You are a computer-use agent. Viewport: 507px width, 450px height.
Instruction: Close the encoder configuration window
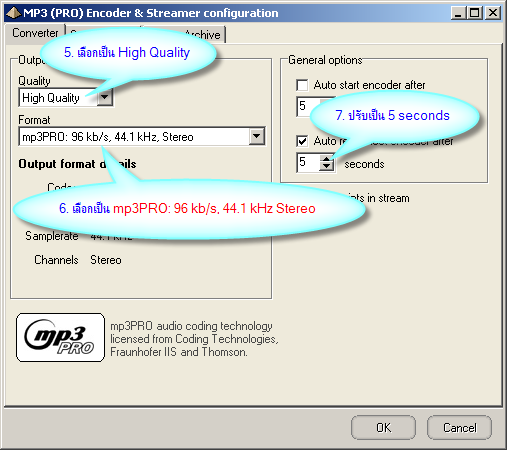(x=493, y=13)
